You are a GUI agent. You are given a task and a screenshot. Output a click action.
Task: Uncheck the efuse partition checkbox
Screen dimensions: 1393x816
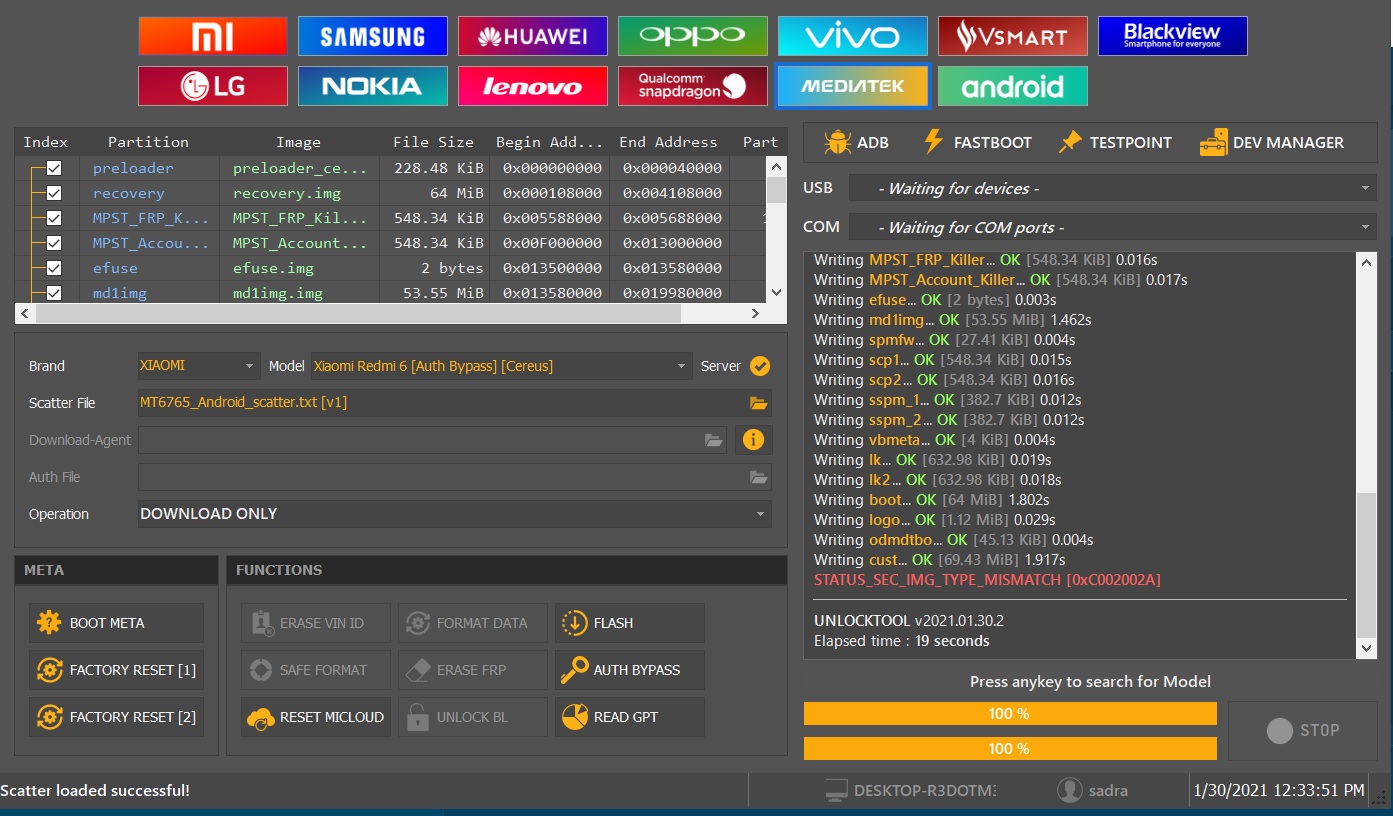54,268
